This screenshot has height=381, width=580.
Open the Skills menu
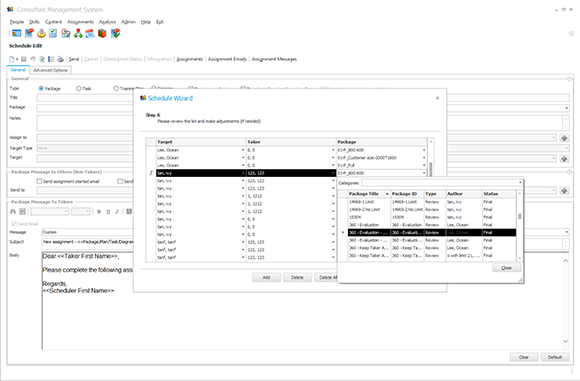(34, 22)
